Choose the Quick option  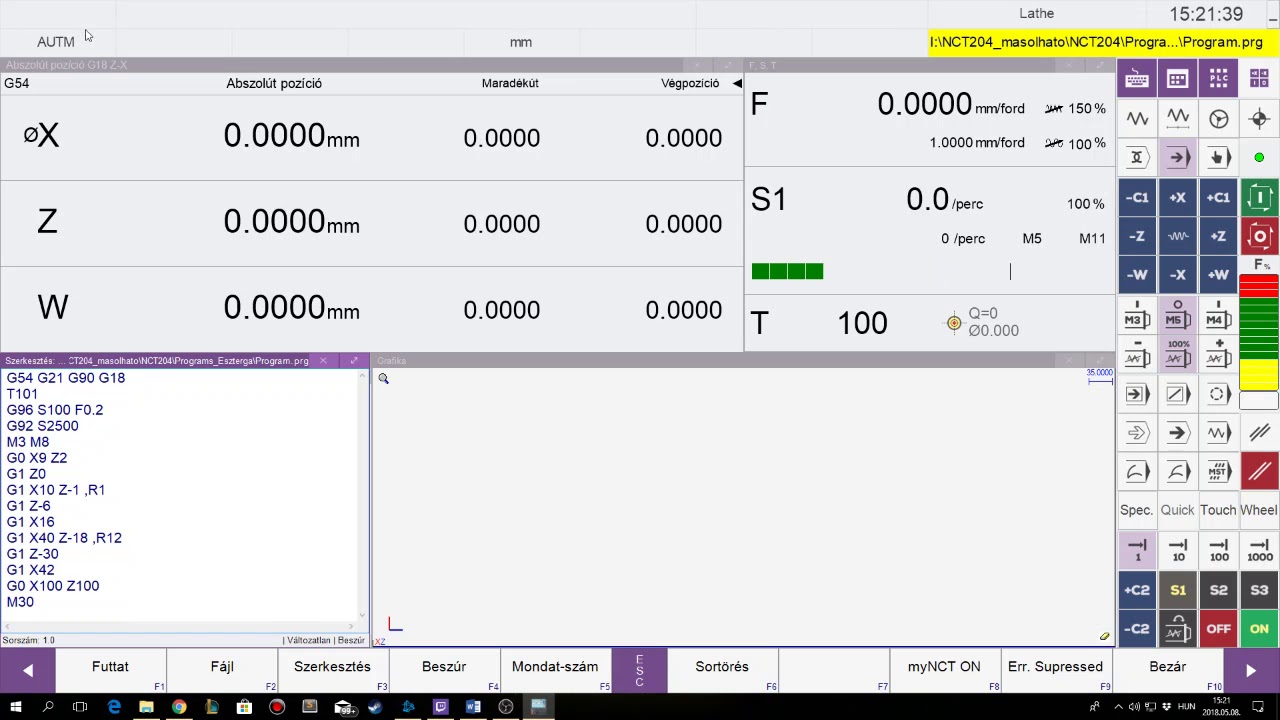click(1178, 510)
